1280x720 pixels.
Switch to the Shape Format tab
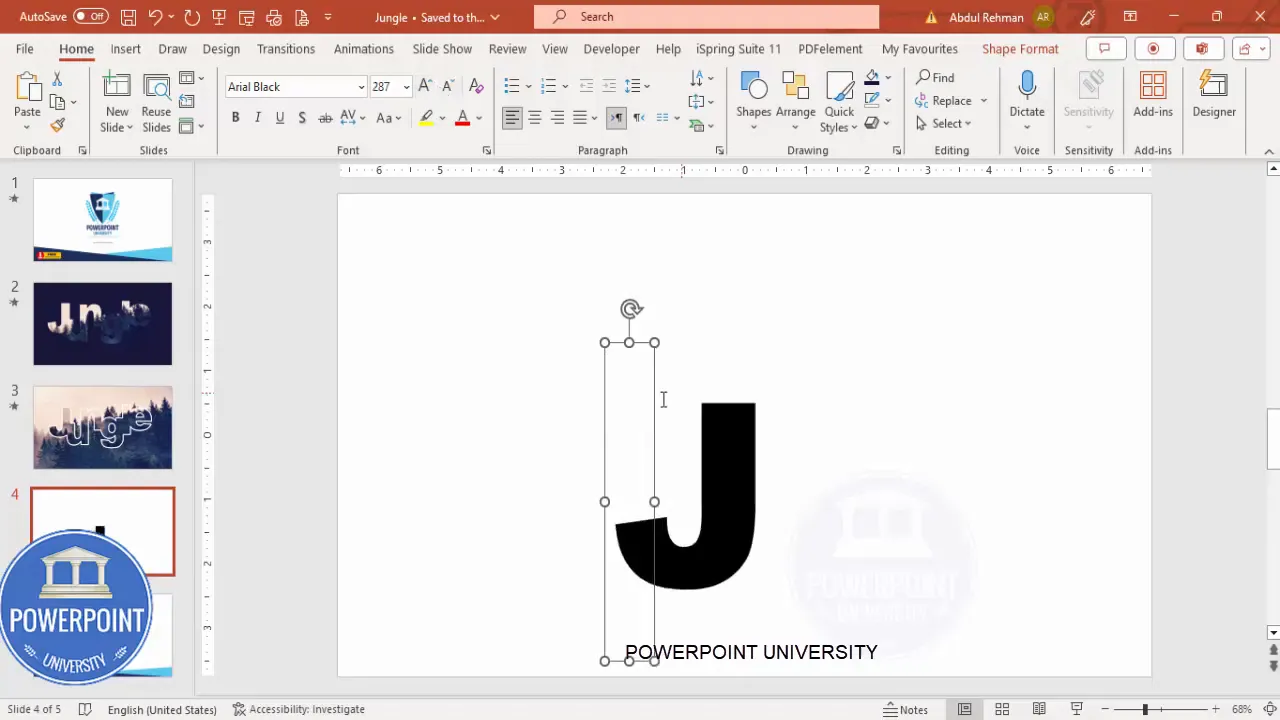pos(1019,49)
